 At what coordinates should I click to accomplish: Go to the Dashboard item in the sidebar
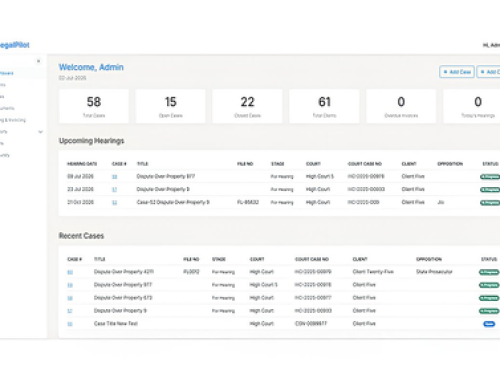[7, 73]
